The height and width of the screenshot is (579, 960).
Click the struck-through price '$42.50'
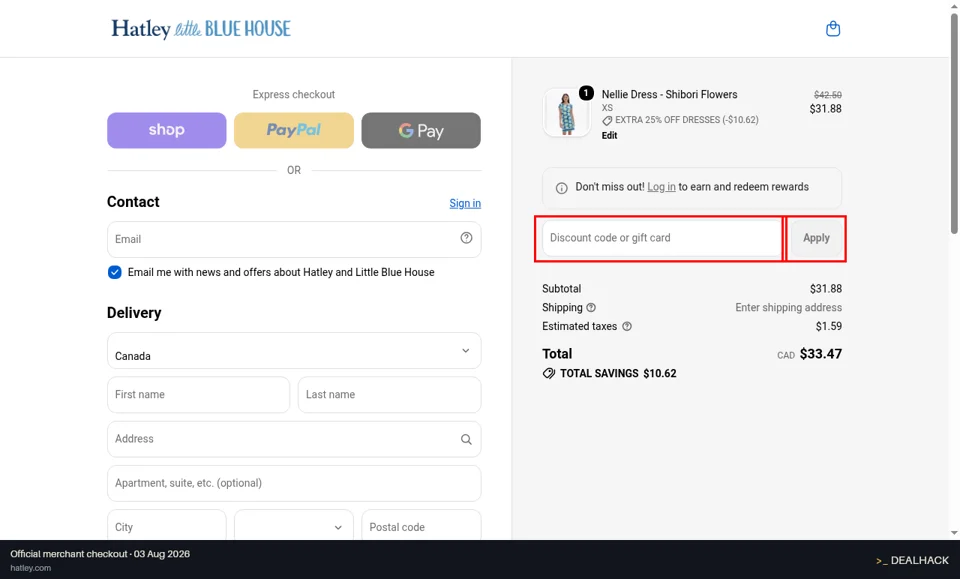coord(828,95)
